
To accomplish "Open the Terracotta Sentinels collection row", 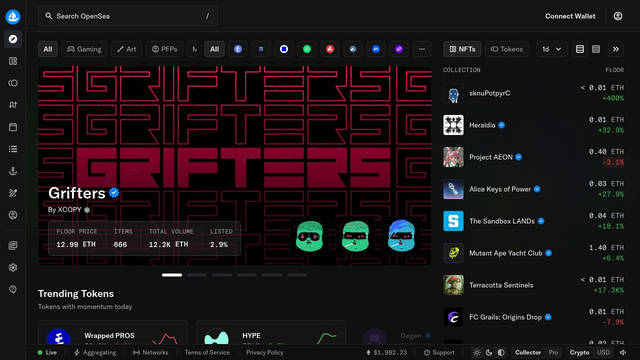I will click(533, 285).
